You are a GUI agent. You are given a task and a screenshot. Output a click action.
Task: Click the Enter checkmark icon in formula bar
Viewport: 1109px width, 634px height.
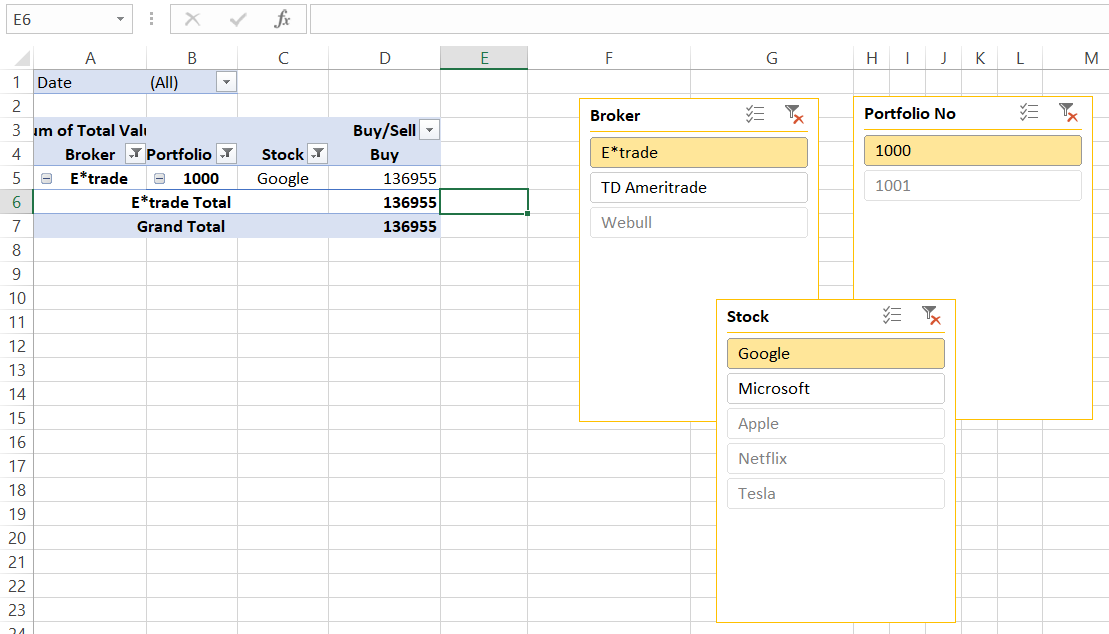(238, 19)
